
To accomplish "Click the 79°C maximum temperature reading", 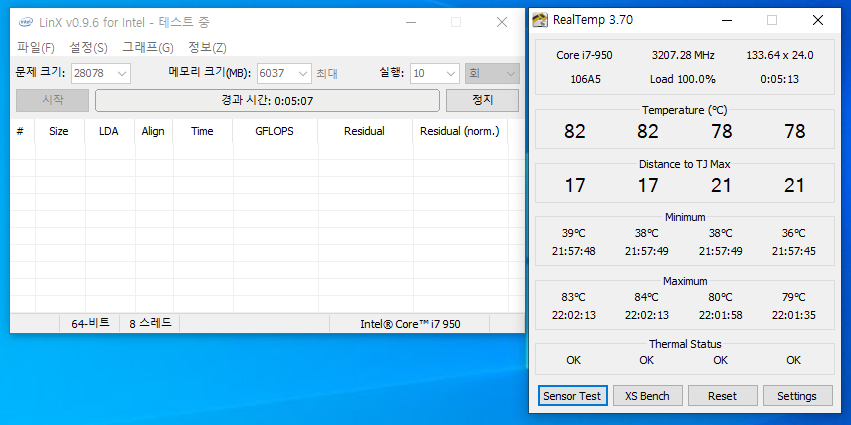I will point(793,297).
